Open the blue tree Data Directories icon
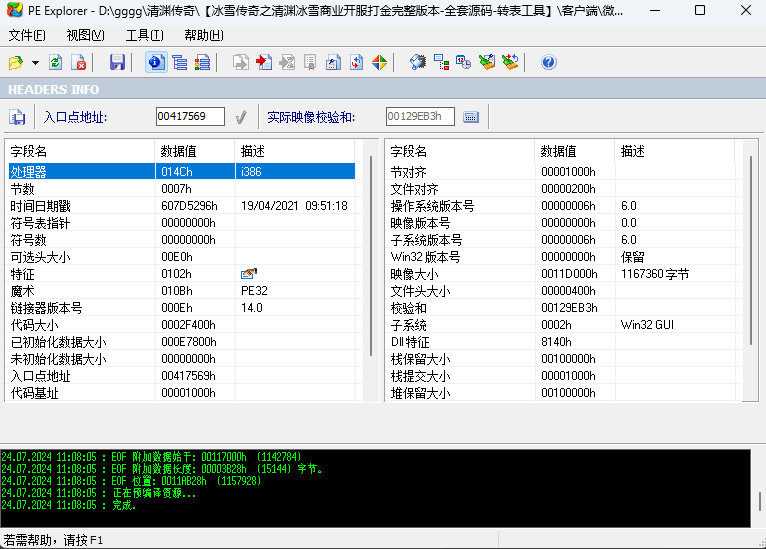The height and width of the screenshot is (549, 766). [x=180, y=63]
